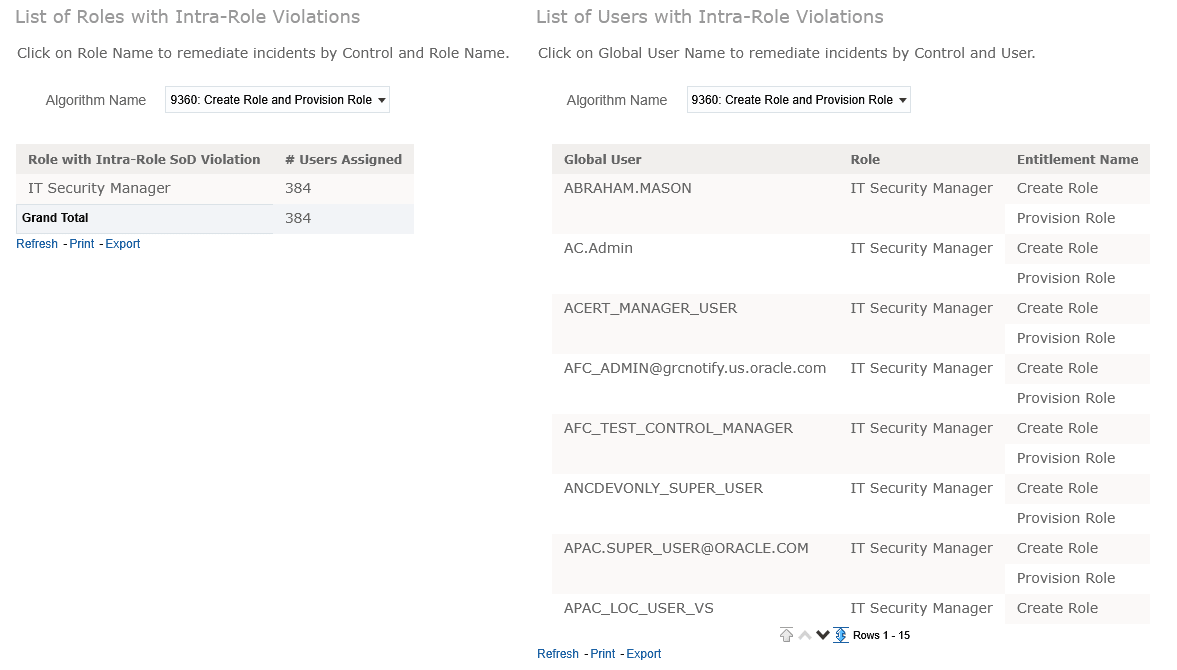Refresh the Roles with Intra-Role Violations list
Image resolution: width=1177 pixels, height=670 pixels.
37,244
